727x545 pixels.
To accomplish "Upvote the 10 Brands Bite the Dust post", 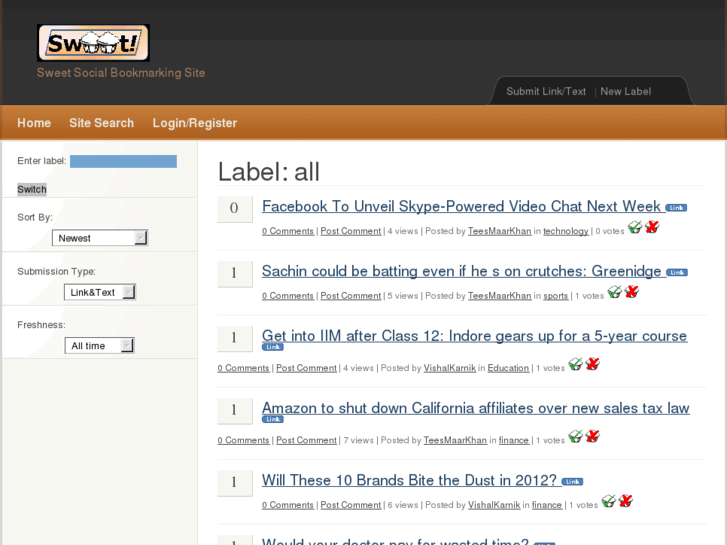I will 609,501.
